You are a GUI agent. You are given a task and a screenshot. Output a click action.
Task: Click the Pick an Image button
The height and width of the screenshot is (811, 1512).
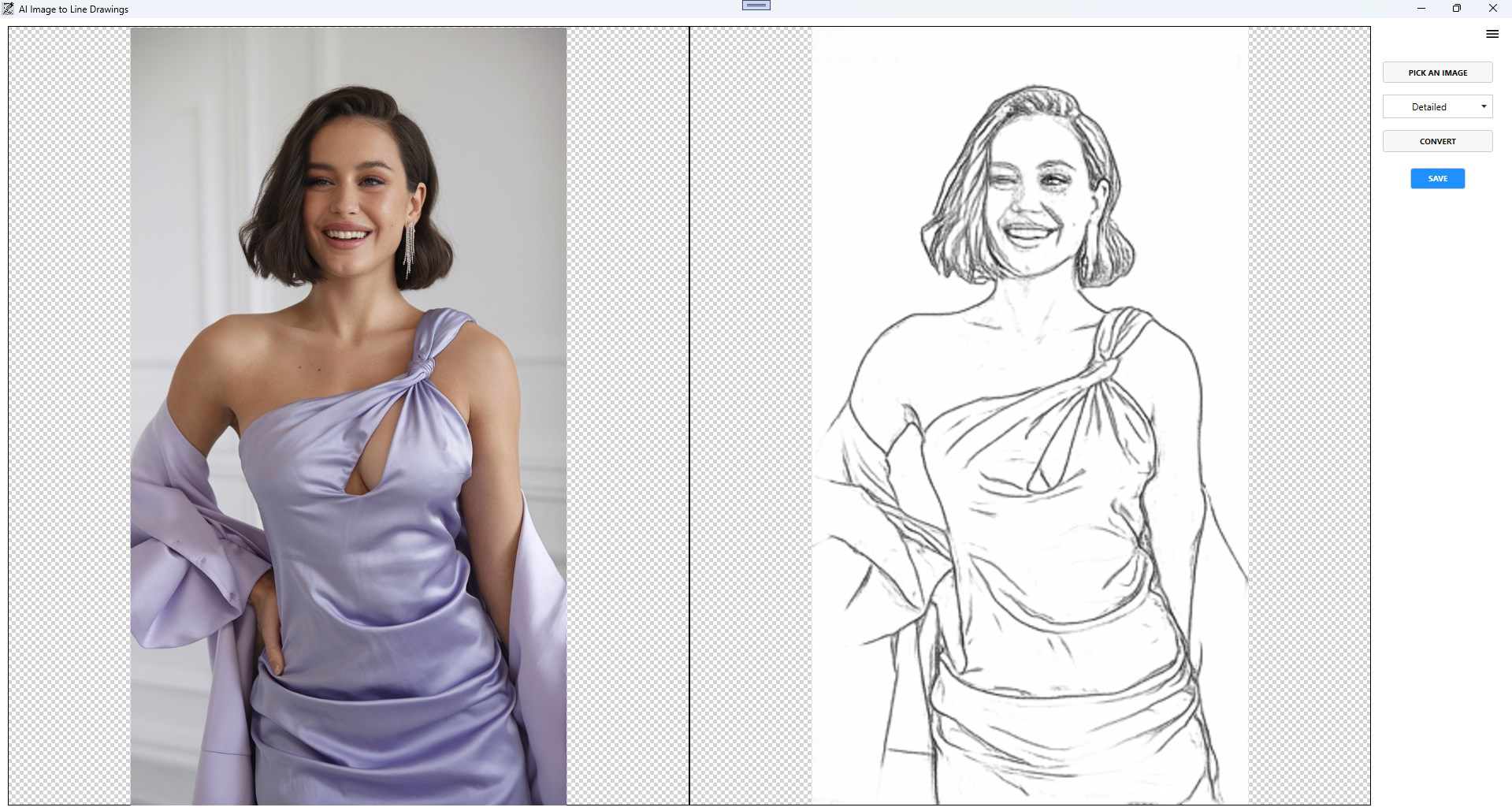click(x=1437, y=72)
